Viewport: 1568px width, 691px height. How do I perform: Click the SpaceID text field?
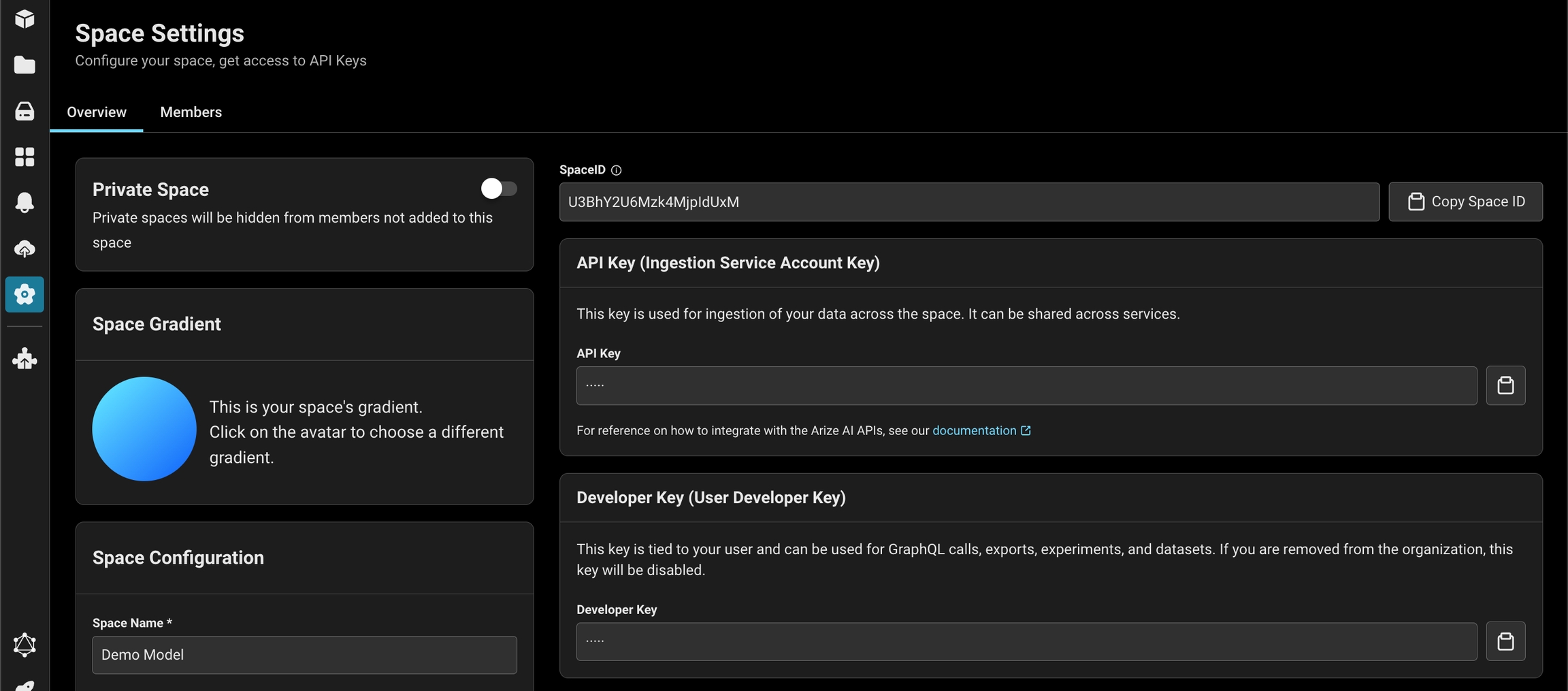coord(968,202)
